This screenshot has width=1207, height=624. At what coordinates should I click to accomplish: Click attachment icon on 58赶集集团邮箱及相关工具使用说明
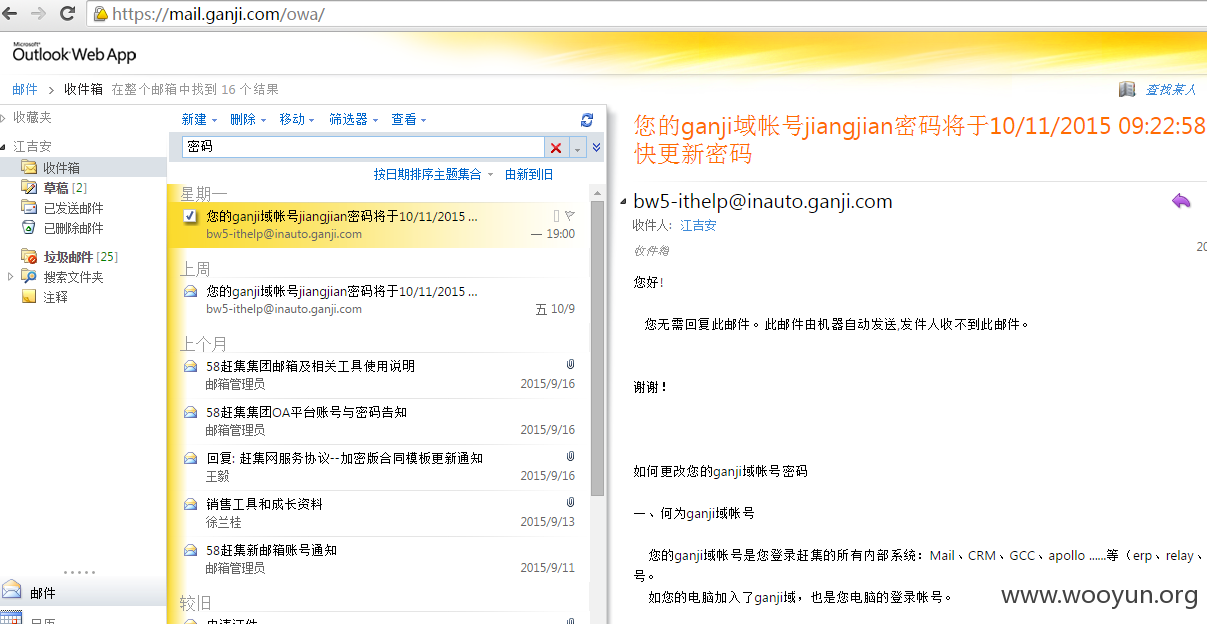[570, 364]
